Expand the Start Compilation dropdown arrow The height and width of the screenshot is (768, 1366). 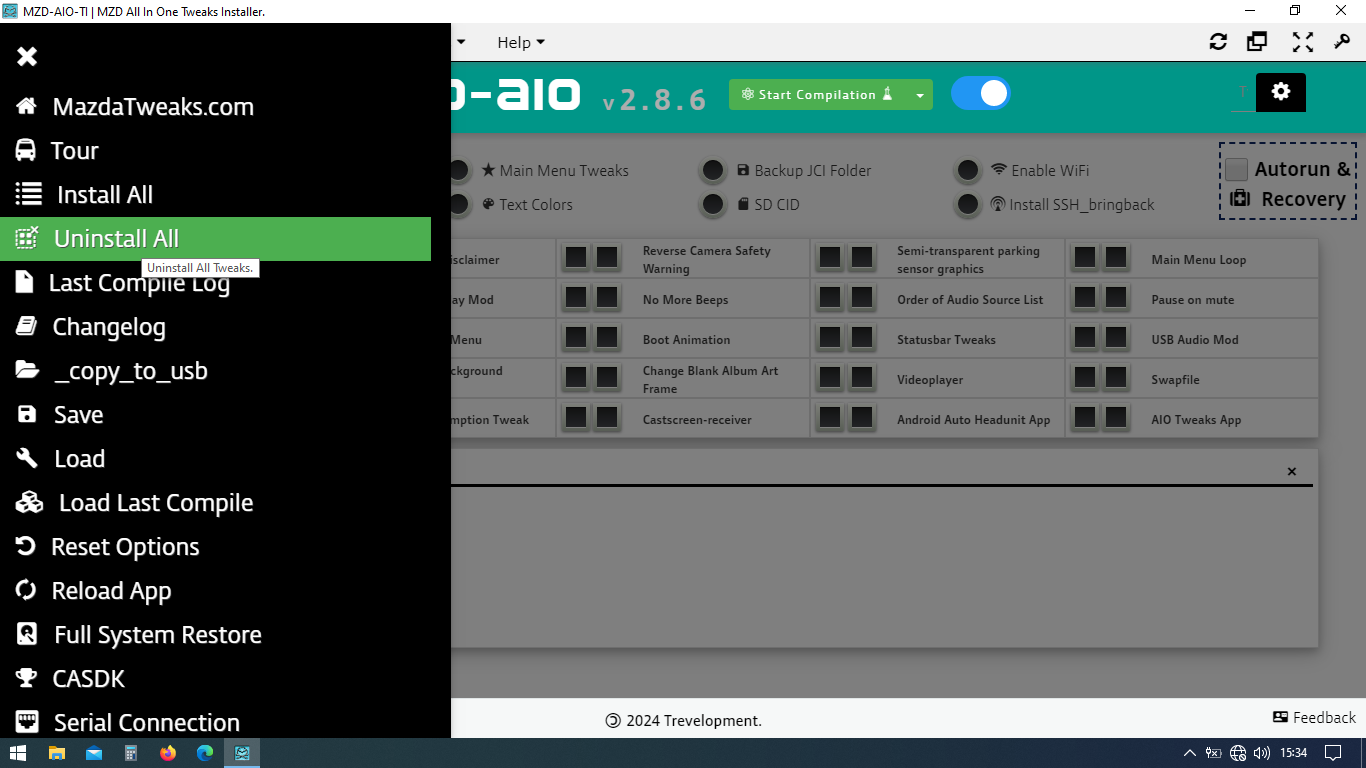pyautogui.click(x=919, y=95)
